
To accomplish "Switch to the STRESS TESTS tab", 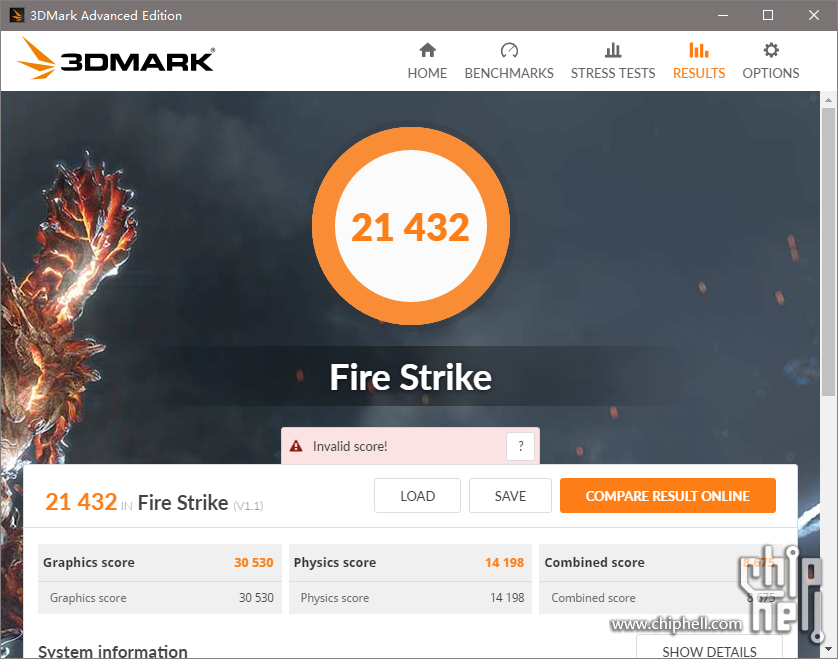I will 612,73.
